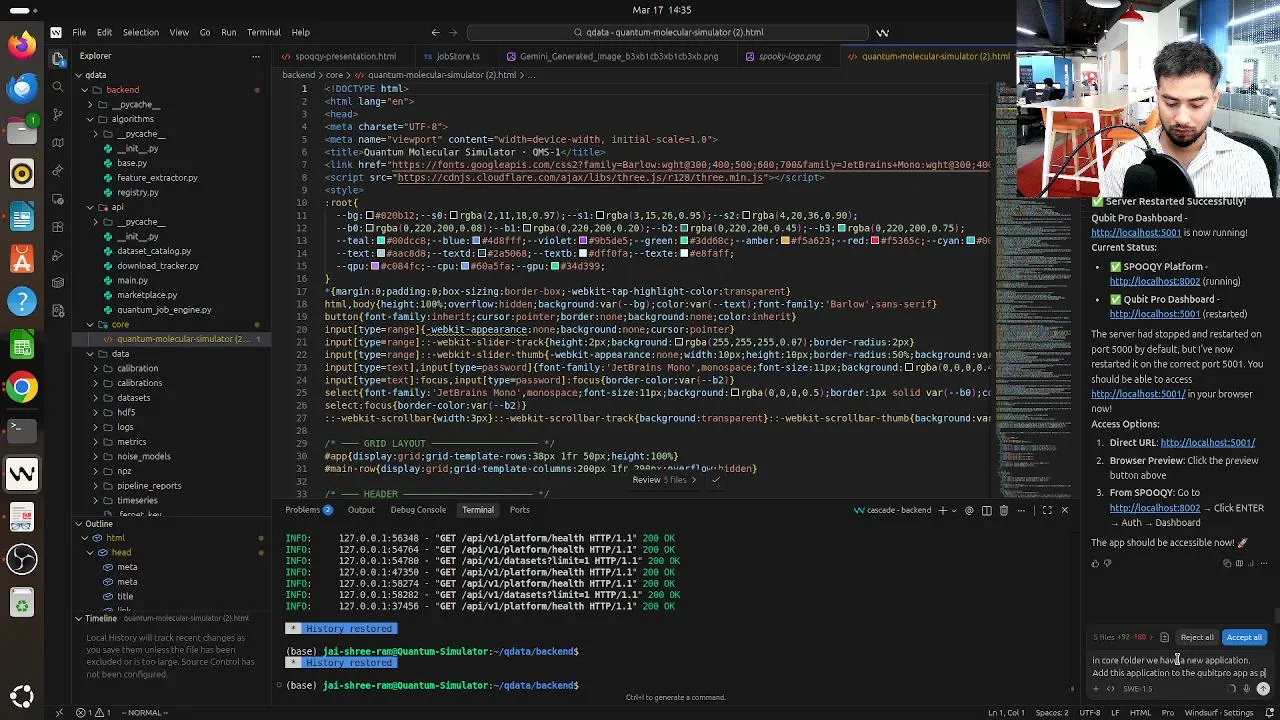Open quantum_job_engine.py in Explorer
Viewport: 1280px width, 720px height.
click(164, 310)
